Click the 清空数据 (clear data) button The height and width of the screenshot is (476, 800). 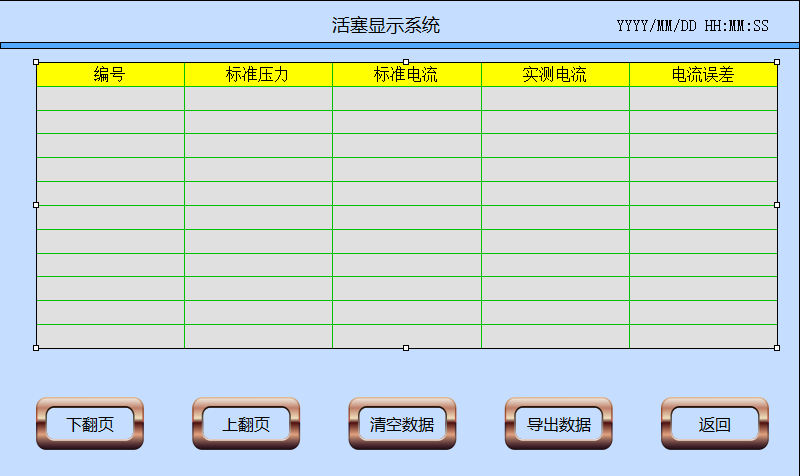[402, 424]
